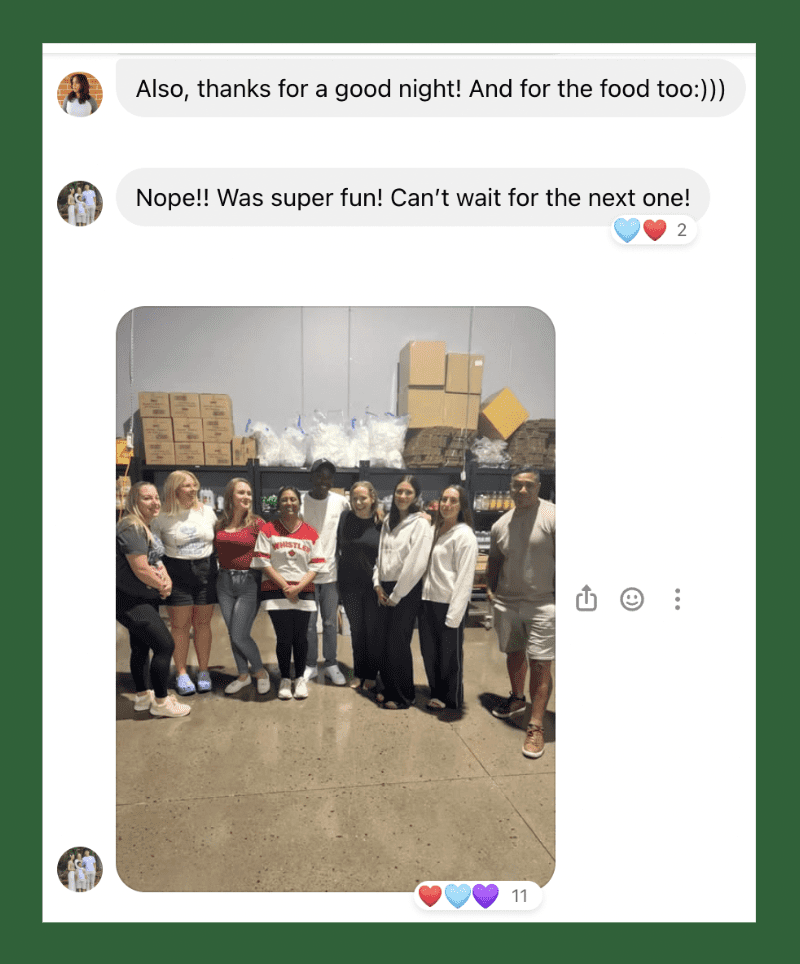The height and width of the screenshot is (964, 800).
Task: Click the red heart reaction under the photo
Action: click(x=430, y=895)
